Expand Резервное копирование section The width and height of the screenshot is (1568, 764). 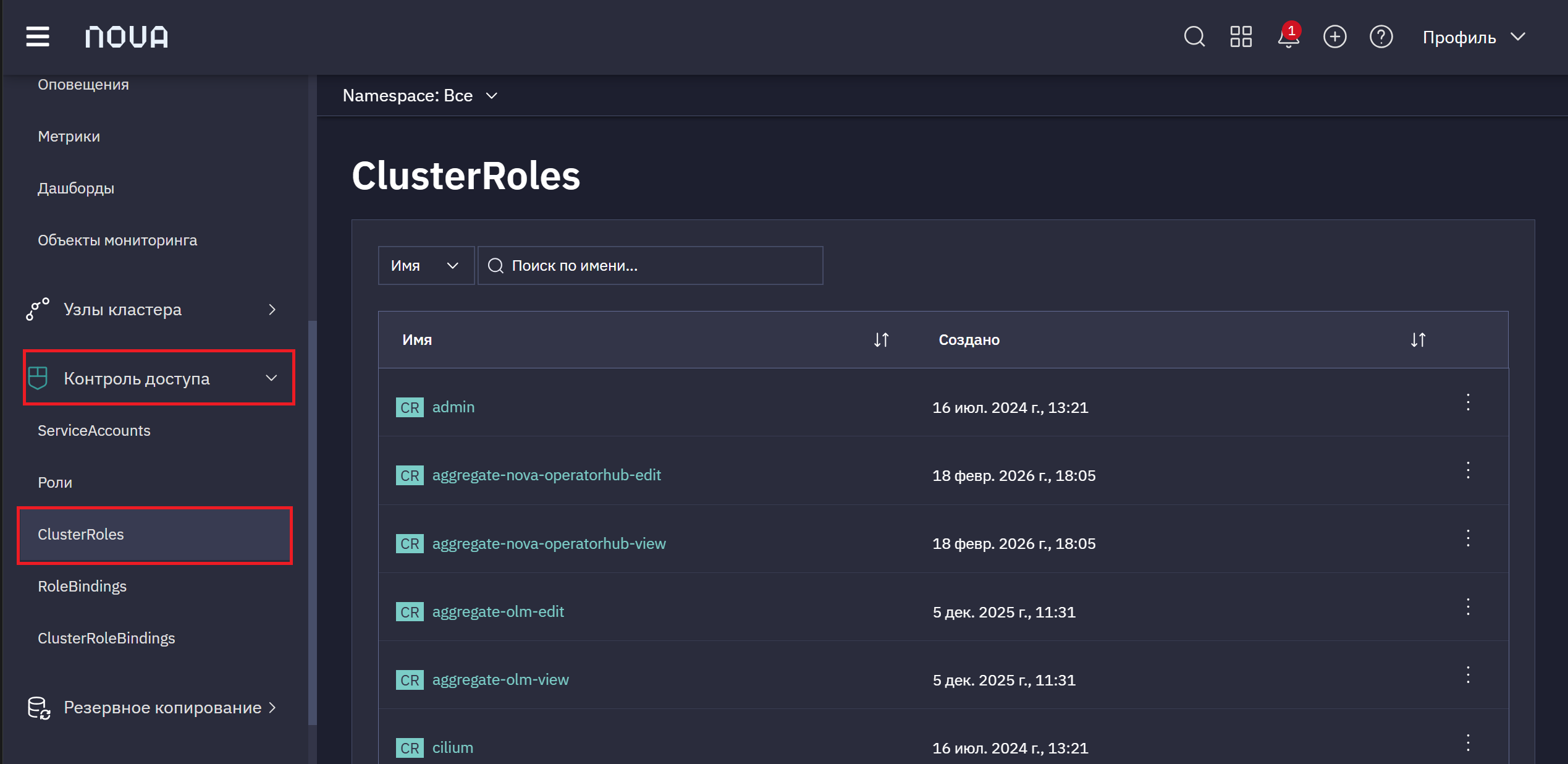pos(152,708)
